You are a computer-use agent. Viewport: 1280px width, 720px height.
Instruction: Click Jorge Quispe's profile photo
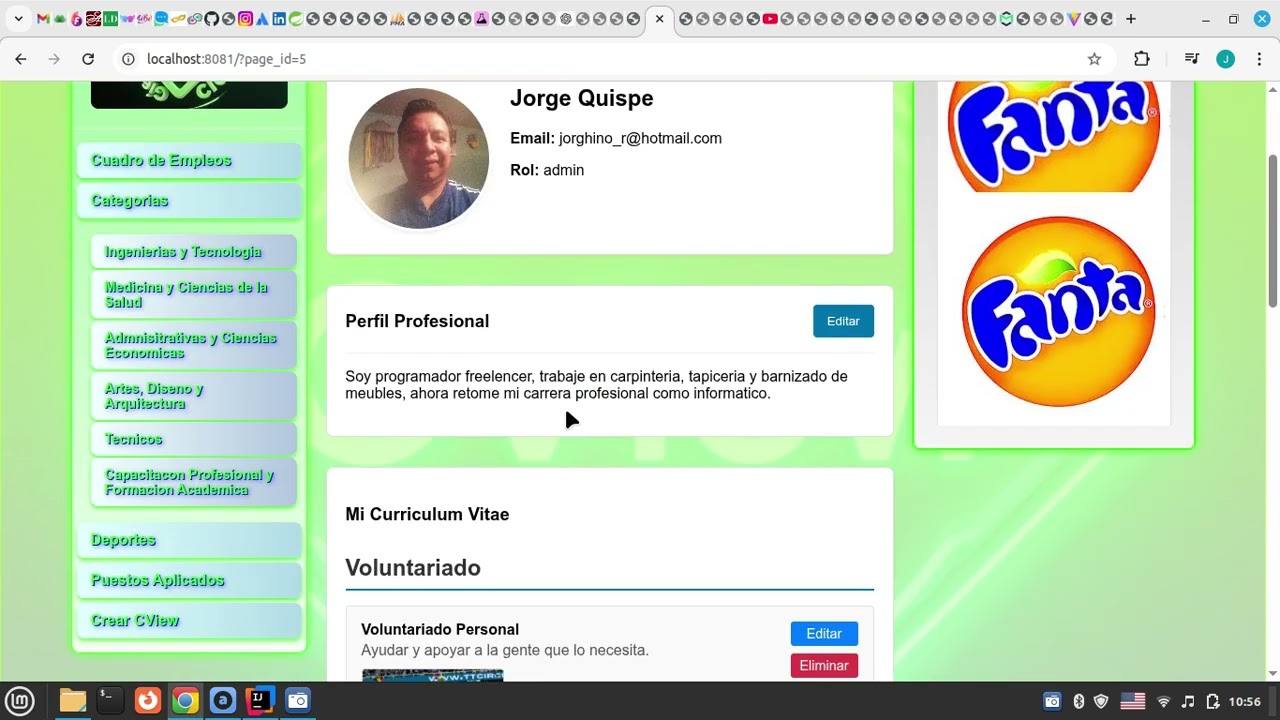click(419, 158)
